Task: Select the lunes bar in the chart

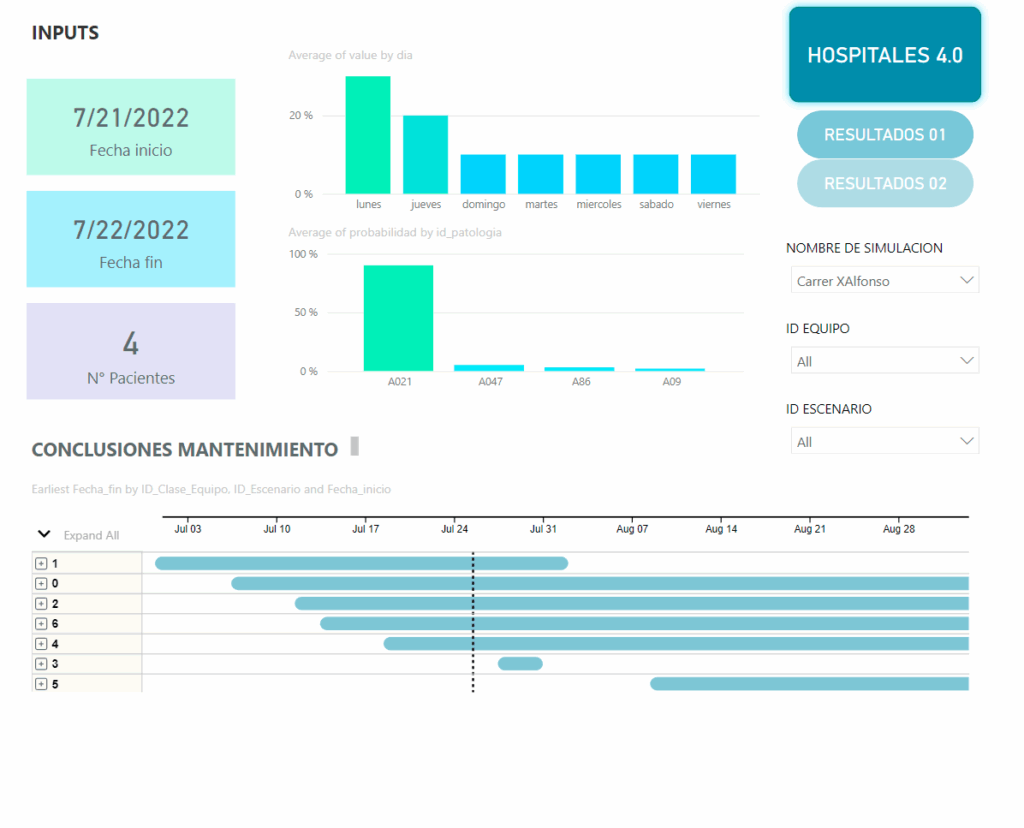Action: (x=368, y=135)
